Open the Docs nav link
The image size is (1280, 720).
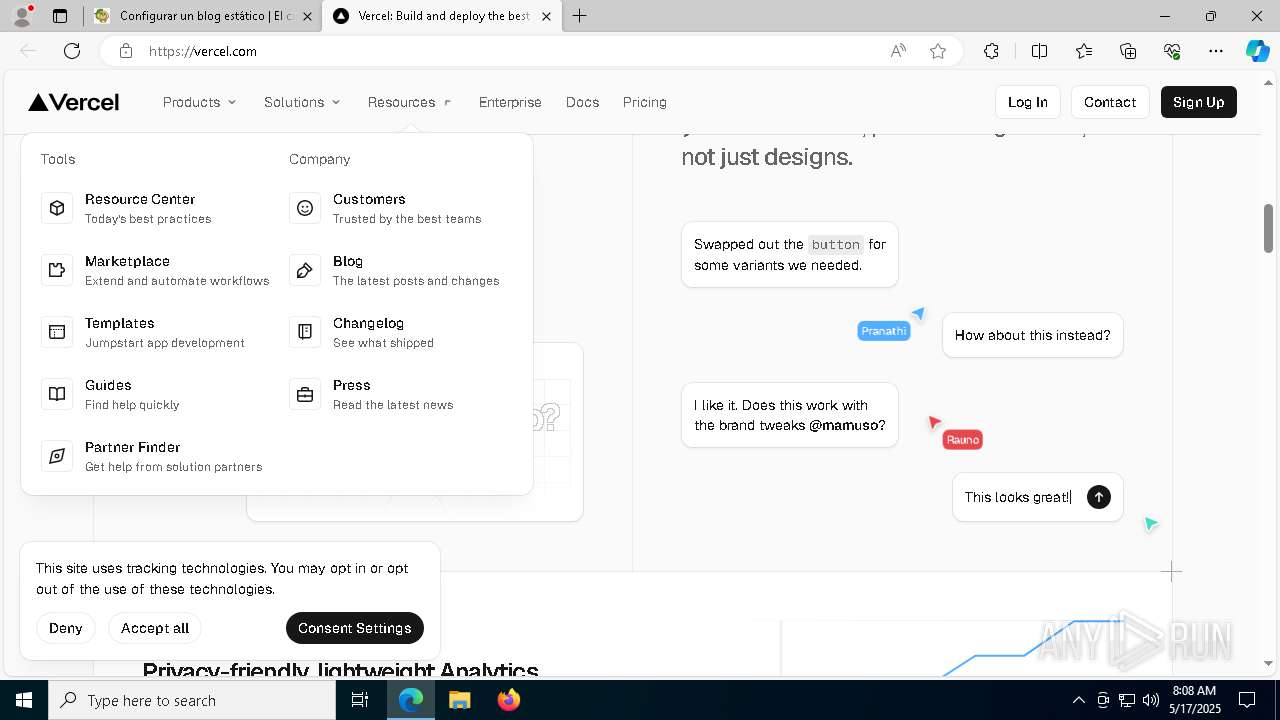(x=582, y=102)
